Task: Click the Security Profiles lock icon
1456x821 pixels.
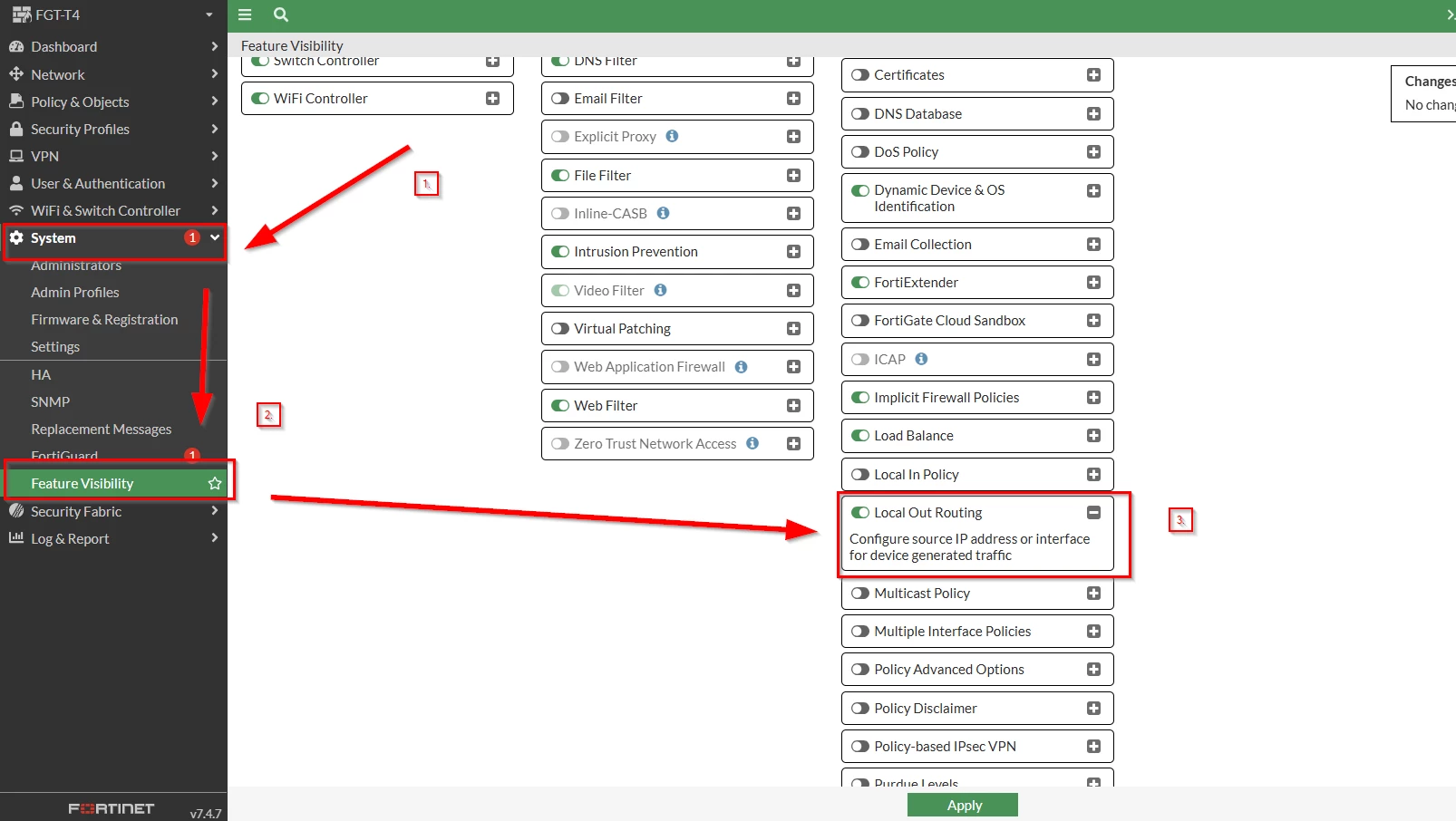Action: coord(16,129)
